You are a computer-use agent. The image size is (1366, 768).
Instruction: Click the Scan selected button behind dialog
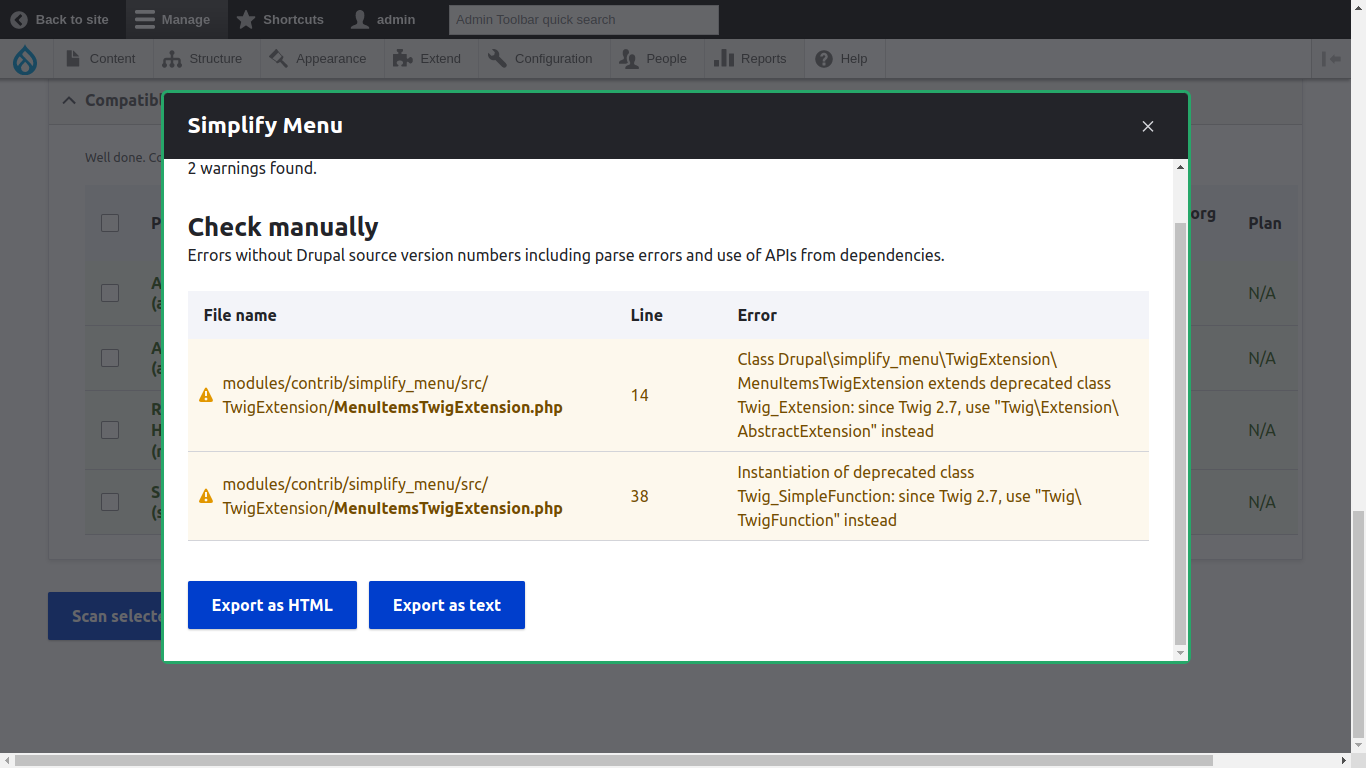pyautogui.click(x=105, y=616)
